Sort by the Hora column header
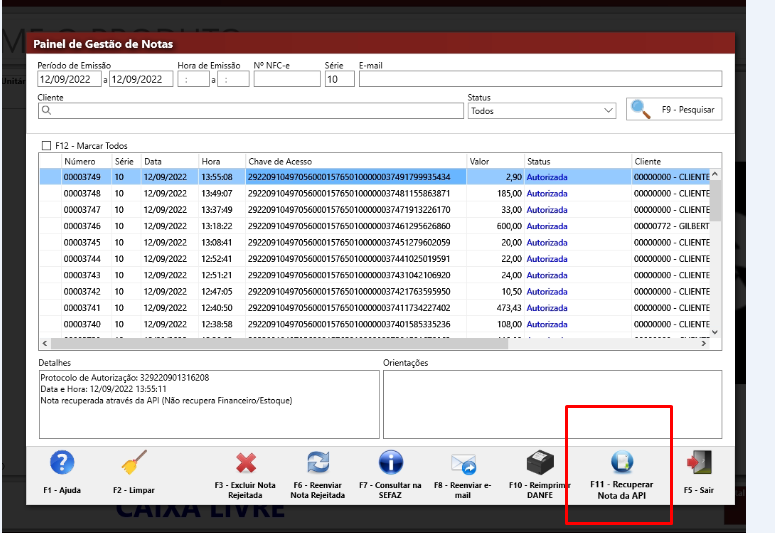 222,161
